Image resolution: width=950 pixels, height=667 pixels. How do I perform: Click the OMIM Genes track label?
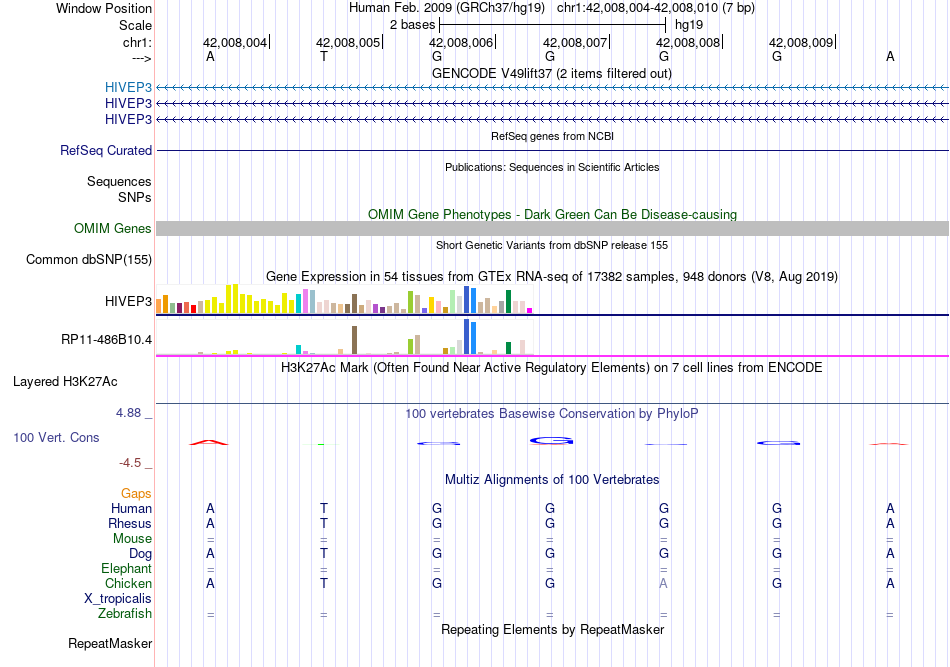112,228
